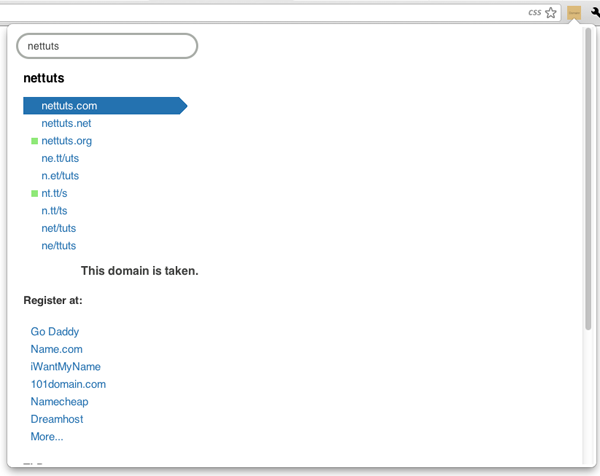The width and height of the screenshot is (600, 476).
Task: Pick the available nt.tt/s result
Action: (54, 193)
